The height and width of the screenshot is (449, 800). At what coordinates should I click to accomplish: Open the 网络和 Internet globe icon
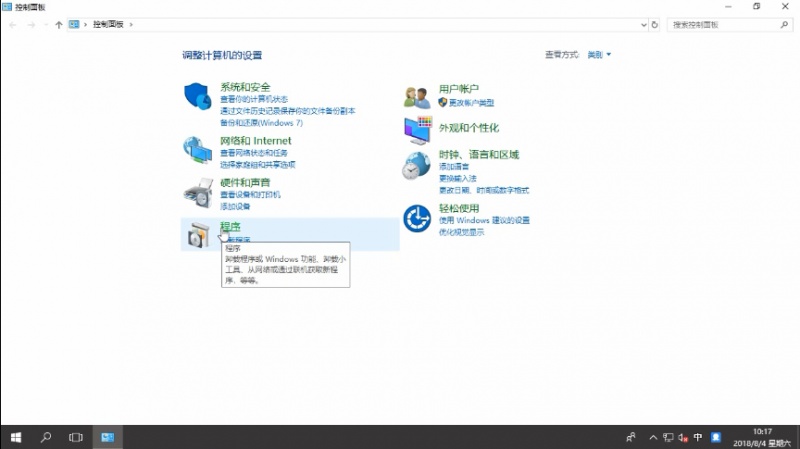(x=197, y=150)
